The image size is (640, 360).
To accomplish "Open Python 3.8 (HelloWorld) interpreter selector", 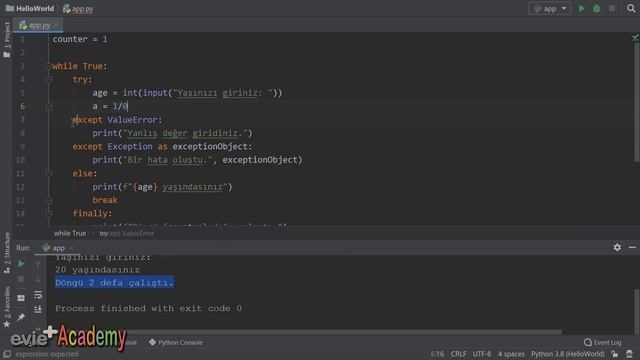I will [x=567, y=354].
